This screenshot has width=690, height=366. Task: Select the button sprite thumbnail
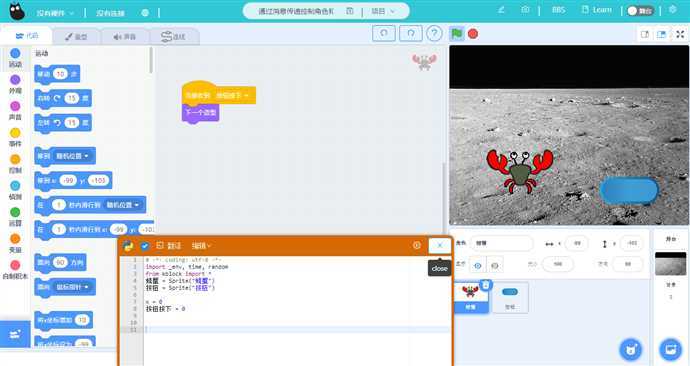pos(510,297)
